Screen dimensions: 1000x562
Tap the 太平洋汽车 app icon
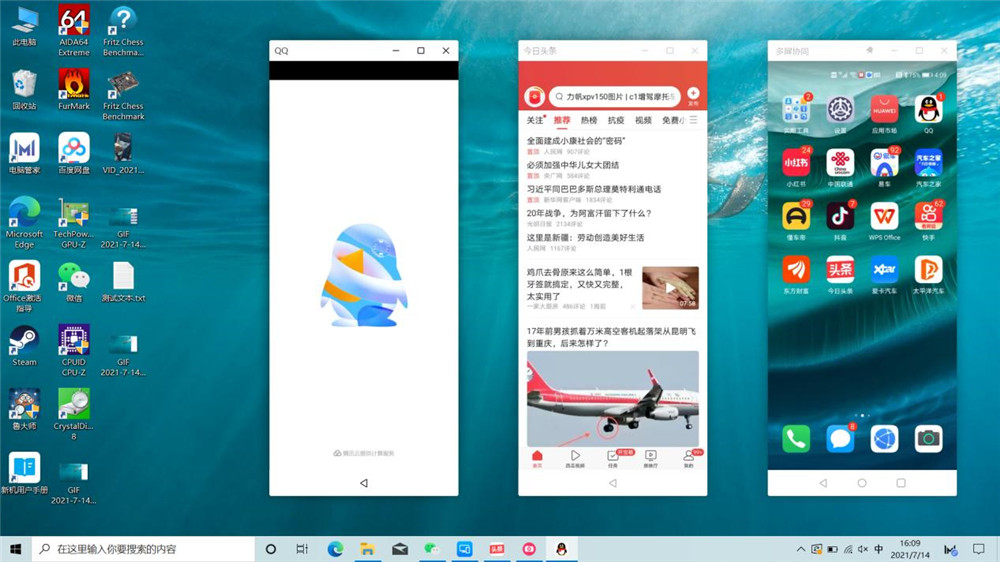928,270
